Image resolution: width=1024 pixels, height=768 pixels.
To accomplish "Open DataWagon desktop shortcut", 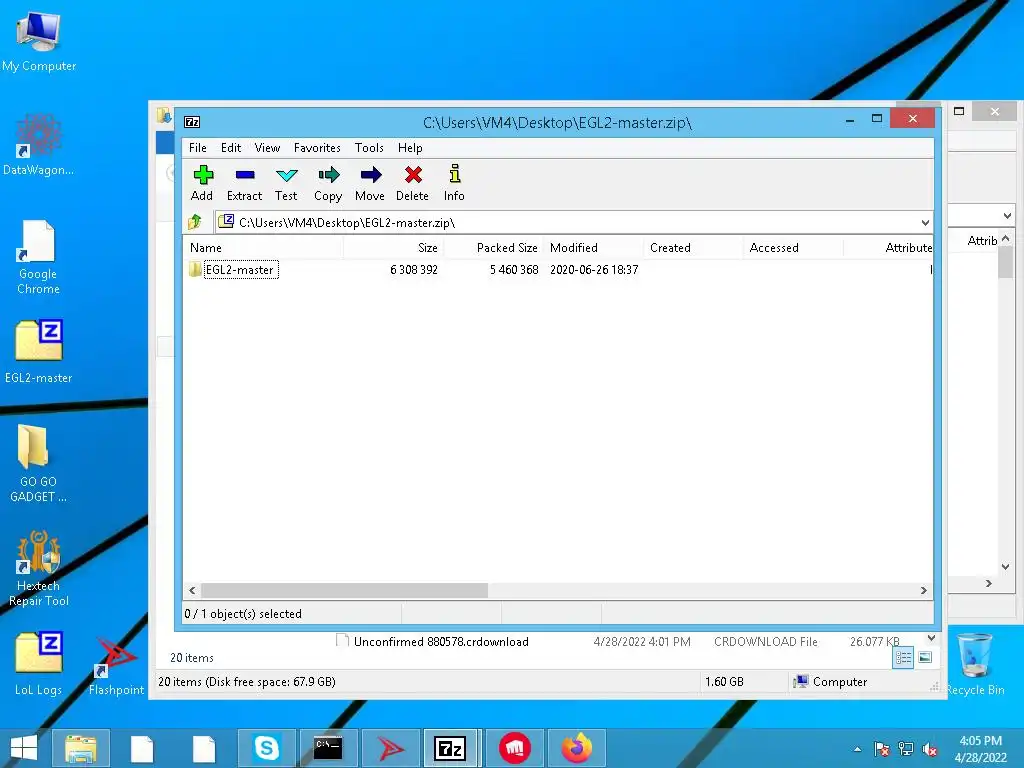I will click(x=39, y=145).
